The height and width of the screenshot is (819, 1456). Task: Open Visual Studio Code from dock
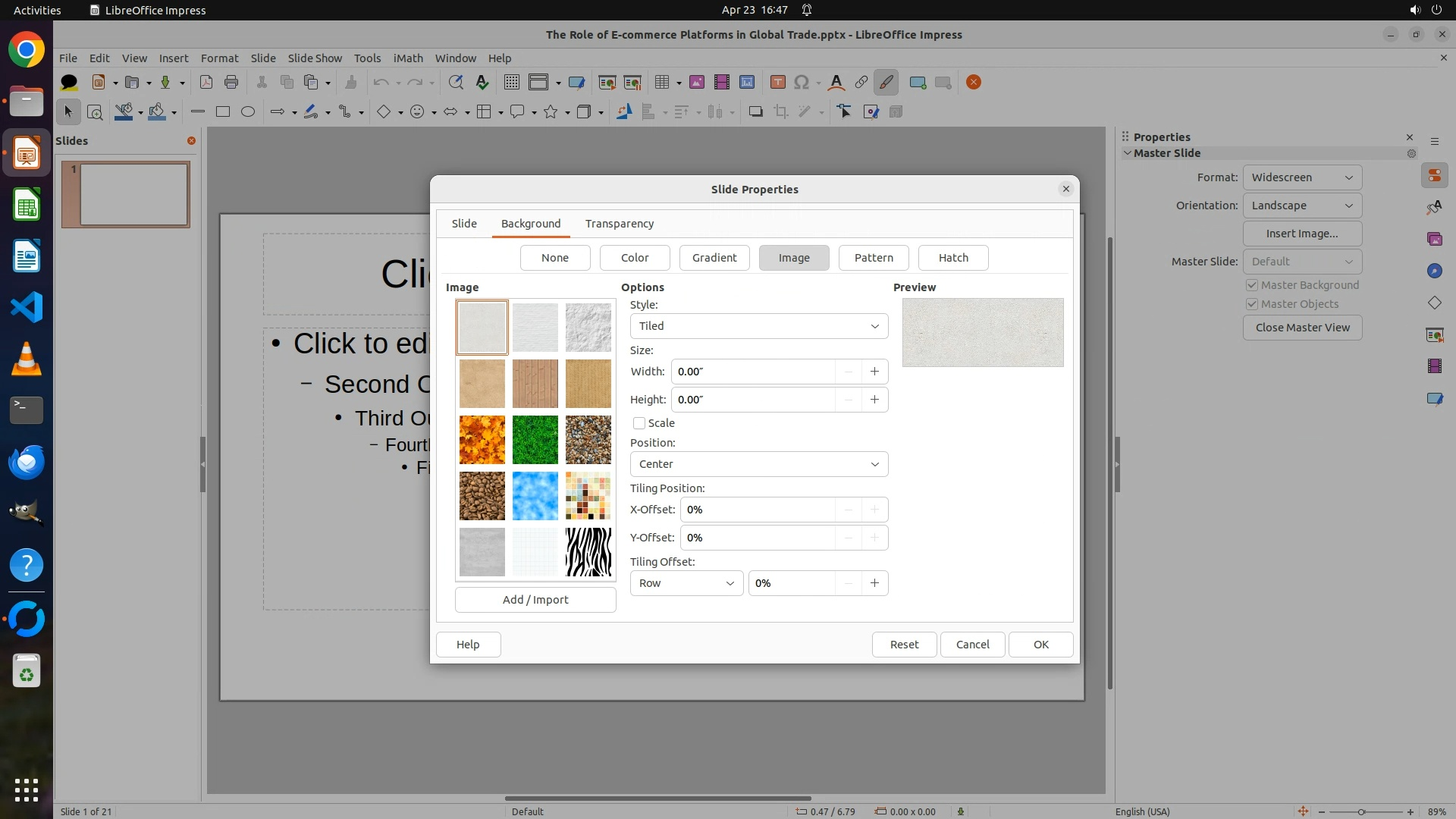pyautogui.click(x=27, y=307)
